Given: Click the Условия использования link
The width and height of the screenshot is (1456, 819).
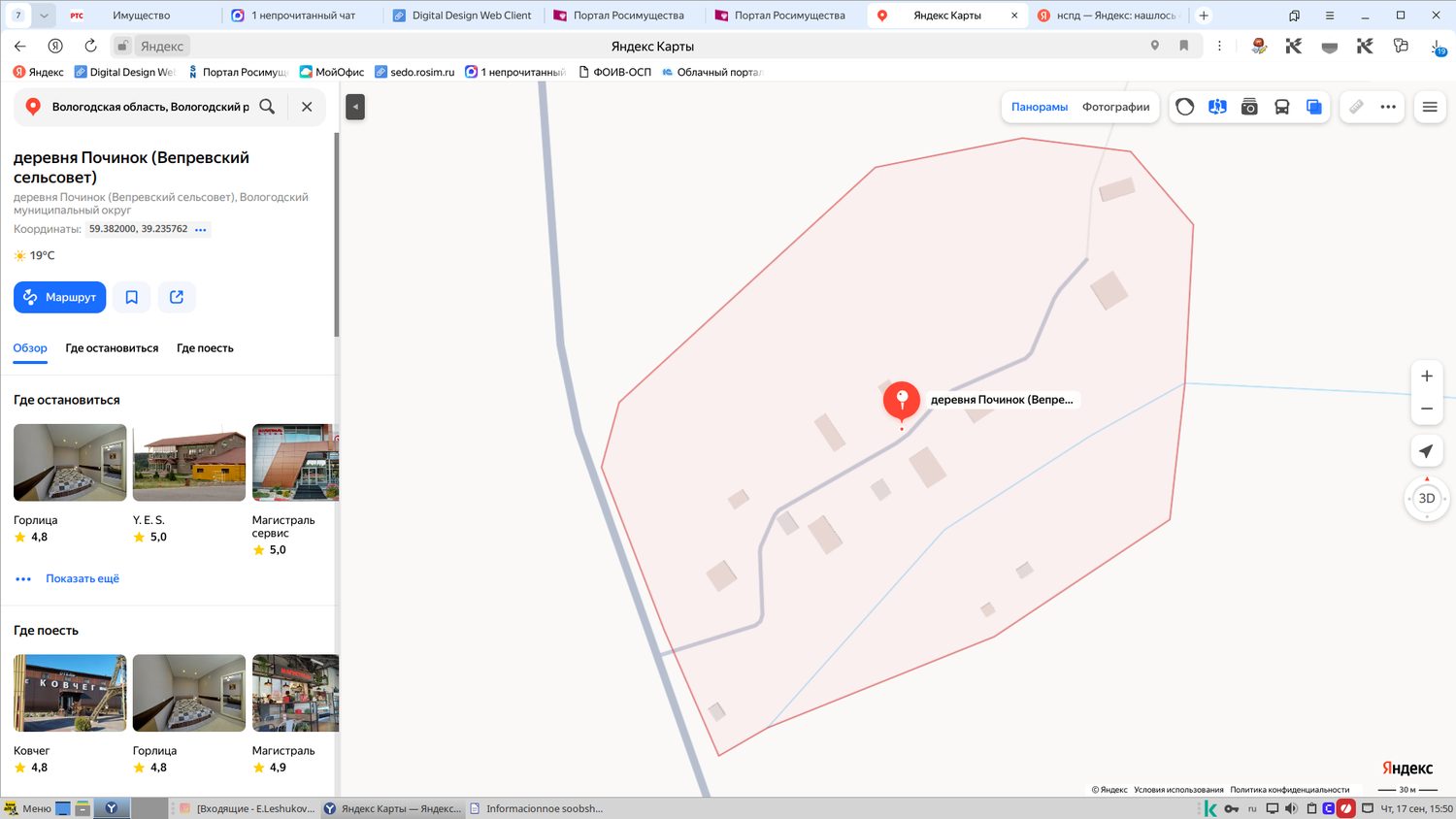Looking at the screenshot, I should pyautogui.click(x=1178, y=790).
